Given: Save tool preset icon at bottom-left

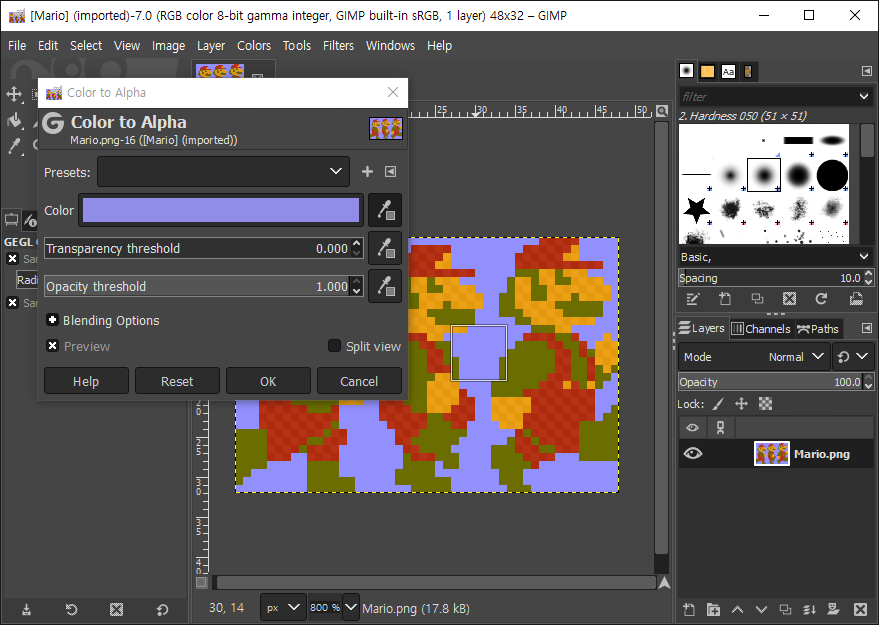Looking at the screenshot, I should tap(26, 609).
